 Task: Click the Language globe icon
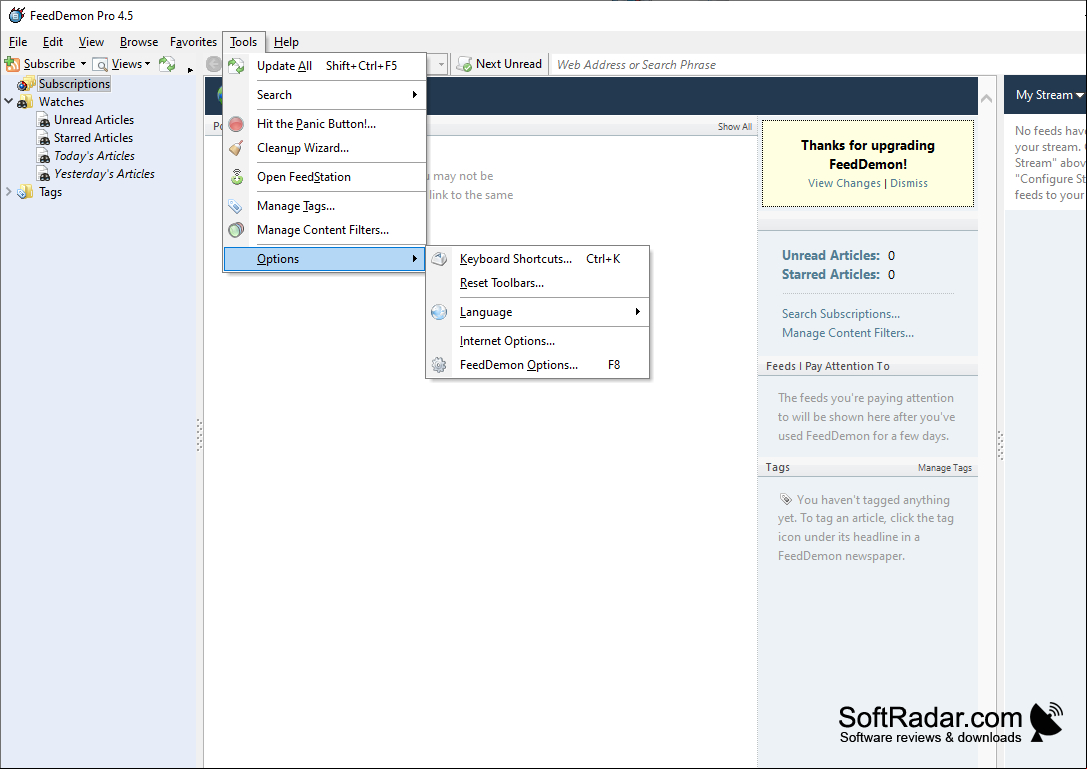[x=439, y=312]
